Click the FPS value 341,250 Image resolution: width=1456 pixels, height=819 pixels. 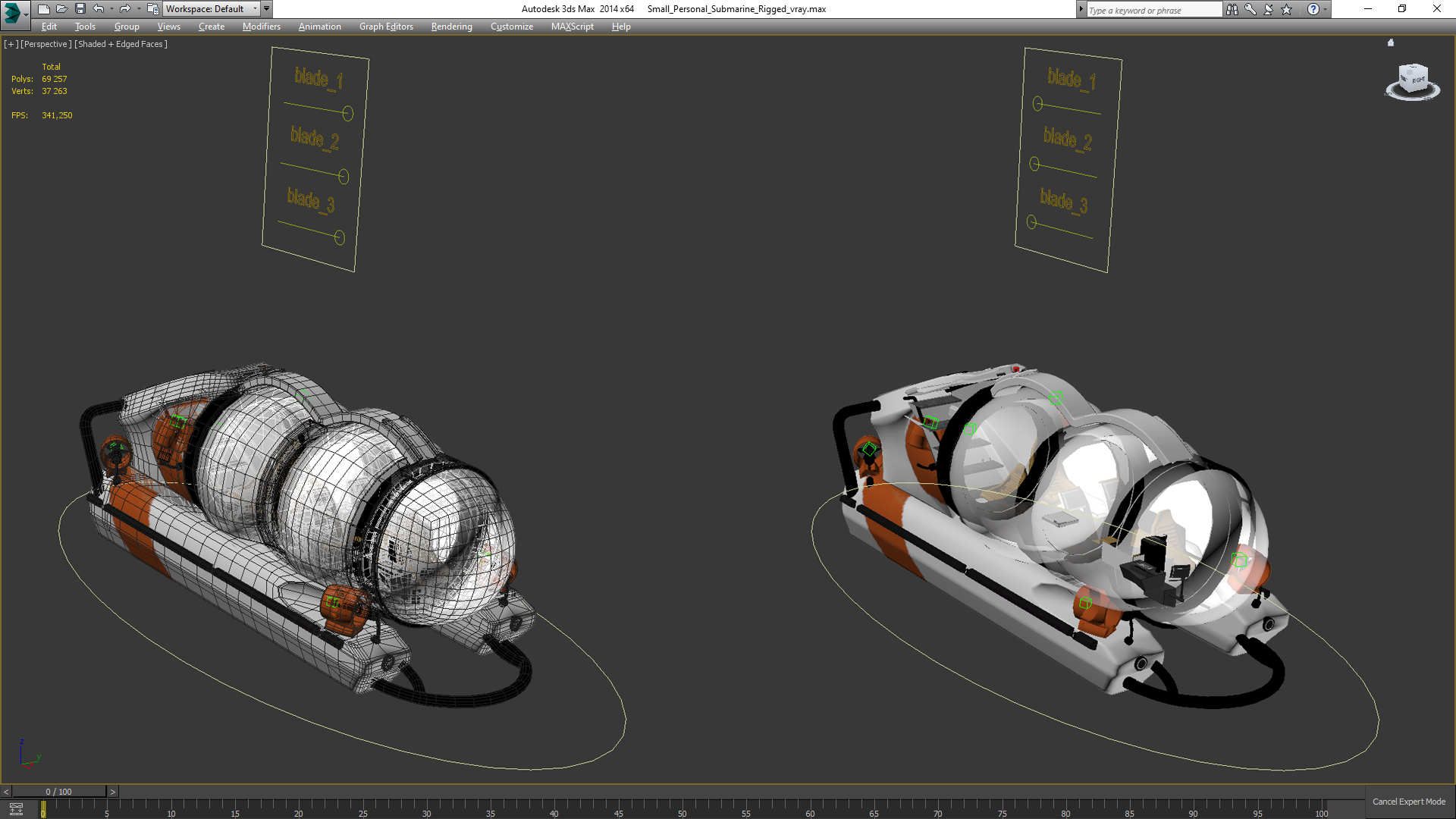click(58, 115)
